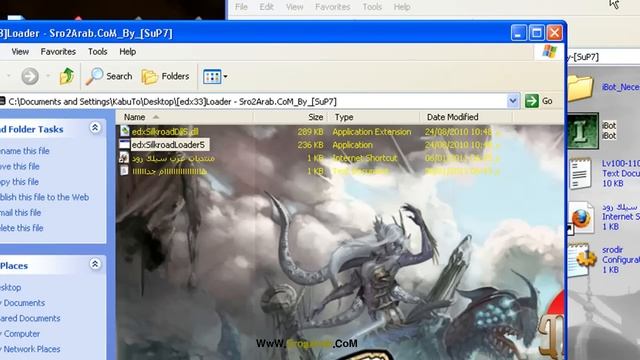The image size is (640, 360).
Task: Click E-mail this file link
Action: click(x=20, y=213)
